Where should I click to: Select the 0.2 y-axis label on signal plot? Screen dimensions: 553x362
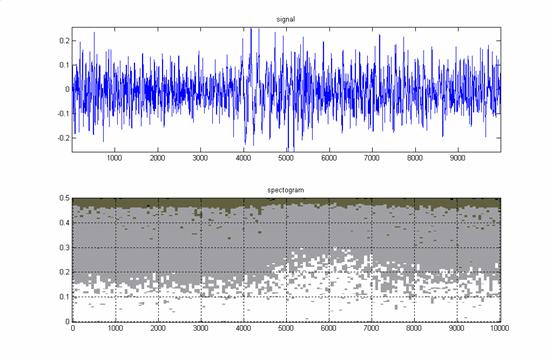[x=65, y=41]
